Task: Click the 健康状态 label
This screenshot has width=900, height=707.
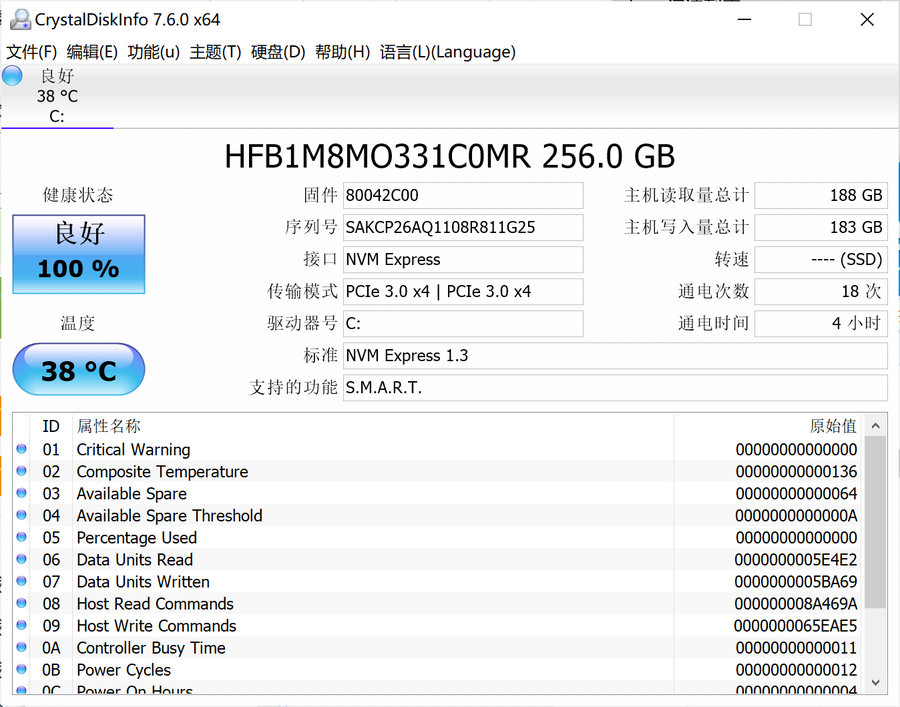Action: pos(78,195)
